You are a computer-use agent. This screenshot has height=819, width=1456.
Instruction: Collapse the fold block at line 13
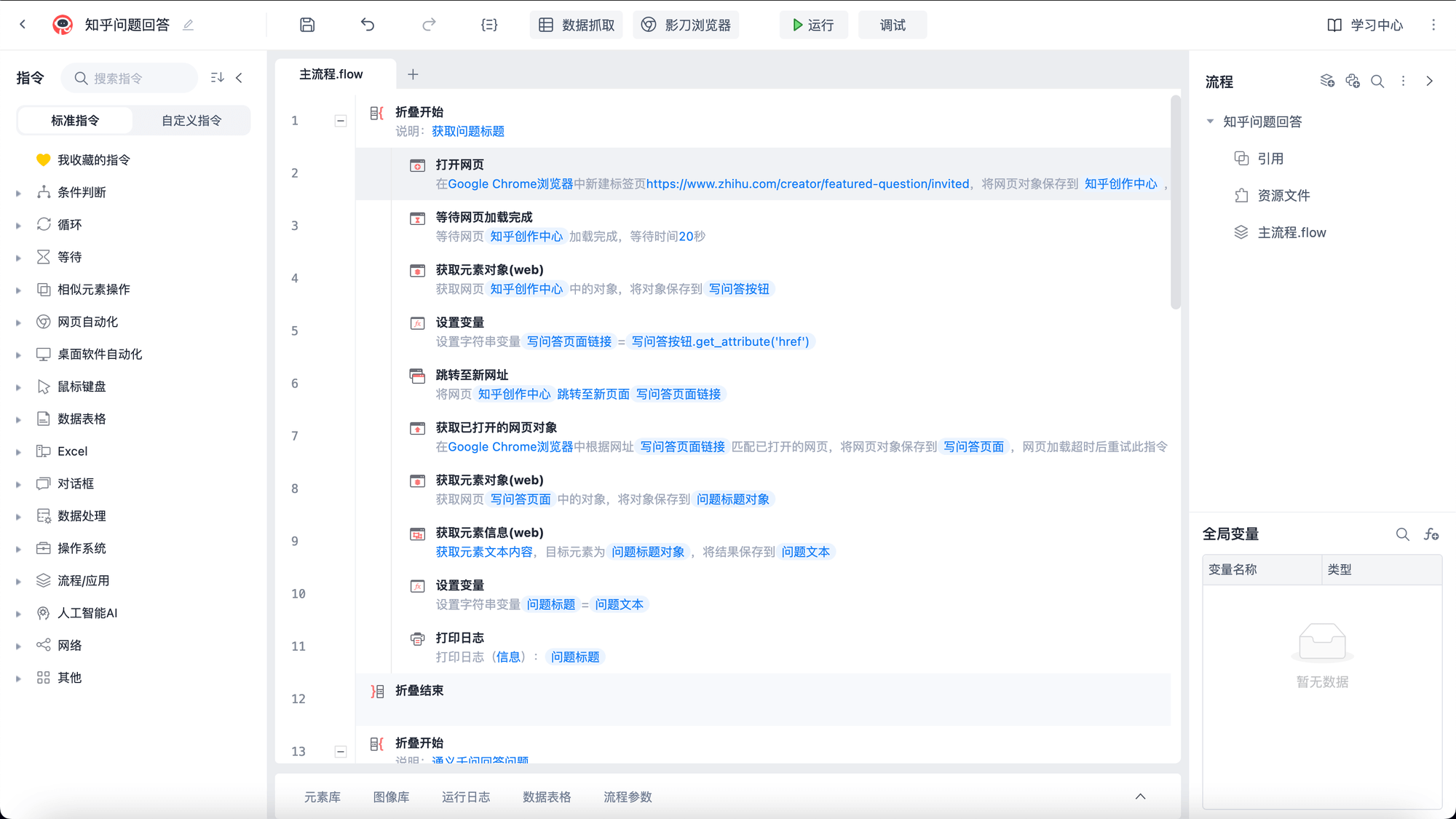tap(340, 751)
